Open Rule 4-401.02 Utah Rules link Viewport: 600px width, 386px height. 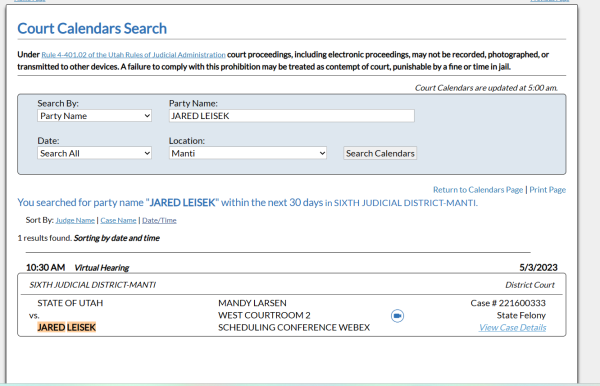pyautogui.click(x=133, y=55)
